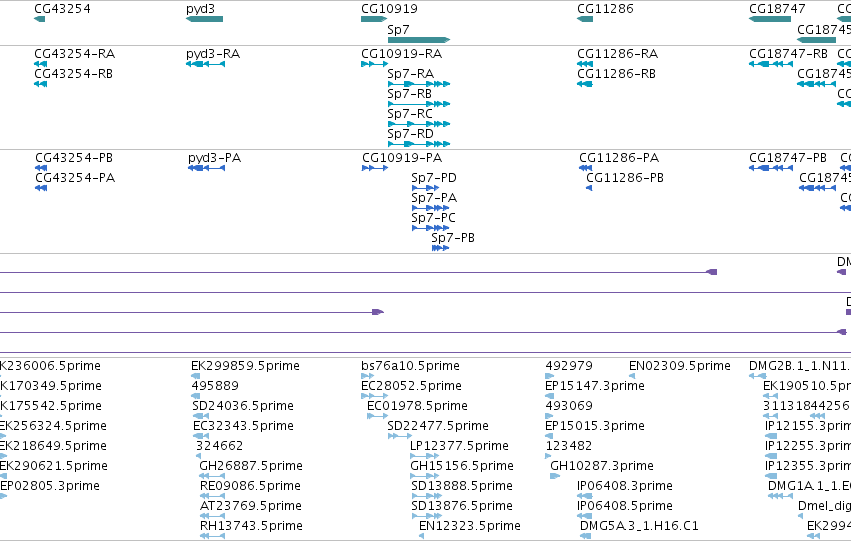The height and width of the screenshot is (541, 851).
Task: Click the 493069 feature label
Action: pos(569,406)
